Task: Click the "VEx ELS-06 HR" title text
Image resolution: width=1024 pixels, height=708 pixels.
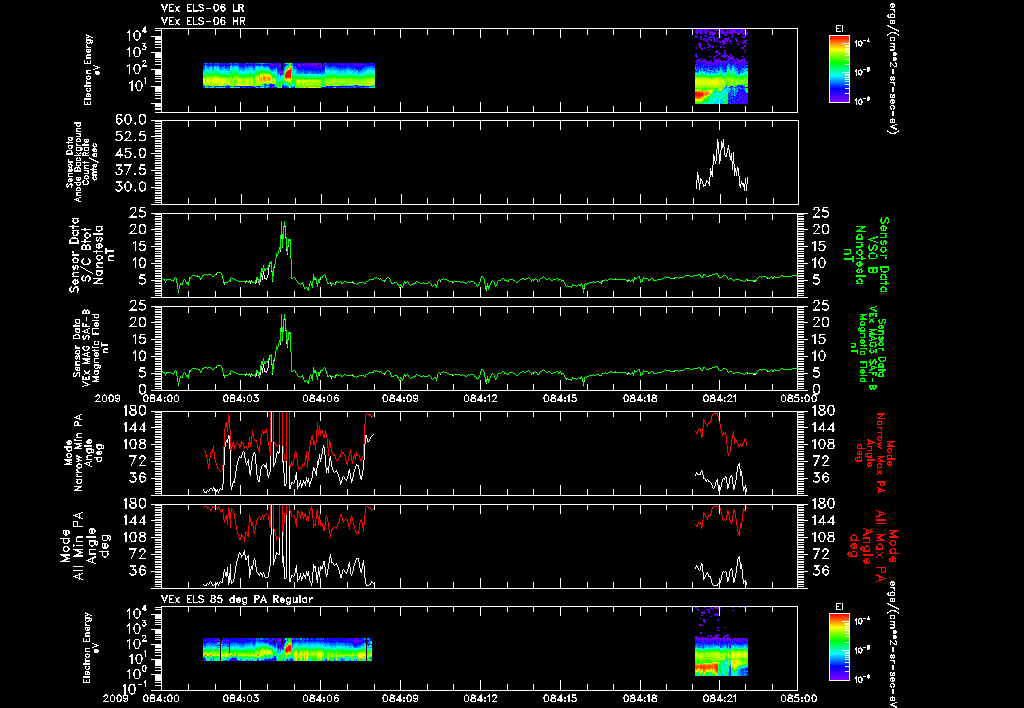Action: tap(203, 21)
